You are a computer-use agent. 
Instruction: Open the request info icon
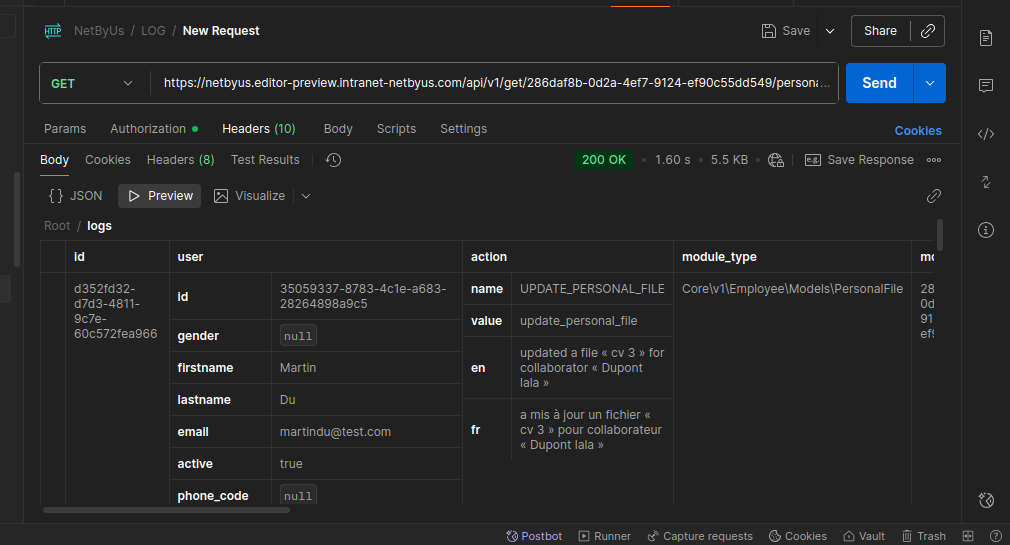(x=986, y=230)
